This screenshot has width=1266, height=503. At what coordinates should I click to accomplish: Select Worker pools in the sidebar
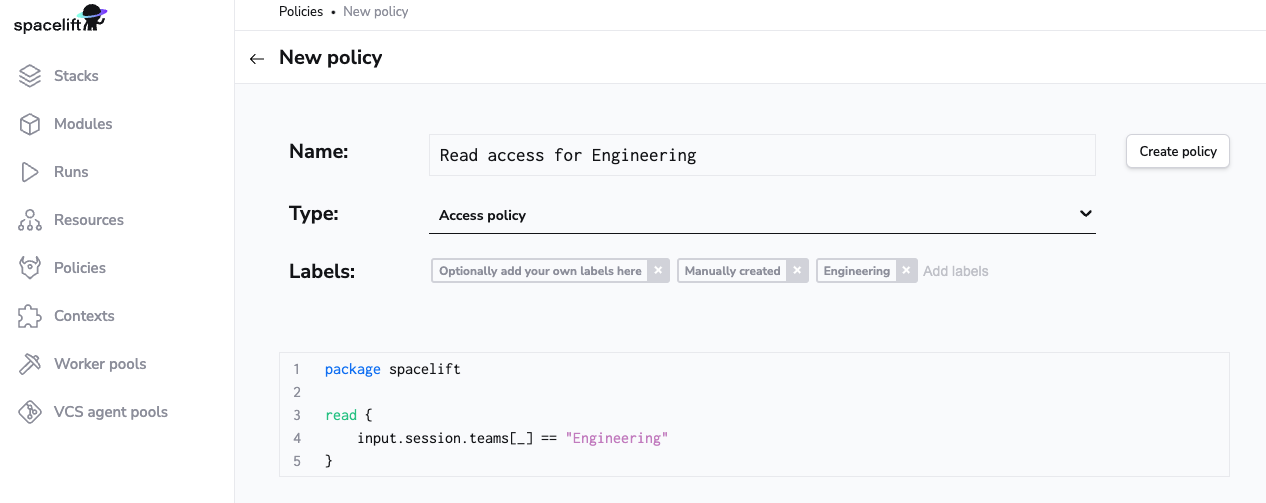(100, 364)
